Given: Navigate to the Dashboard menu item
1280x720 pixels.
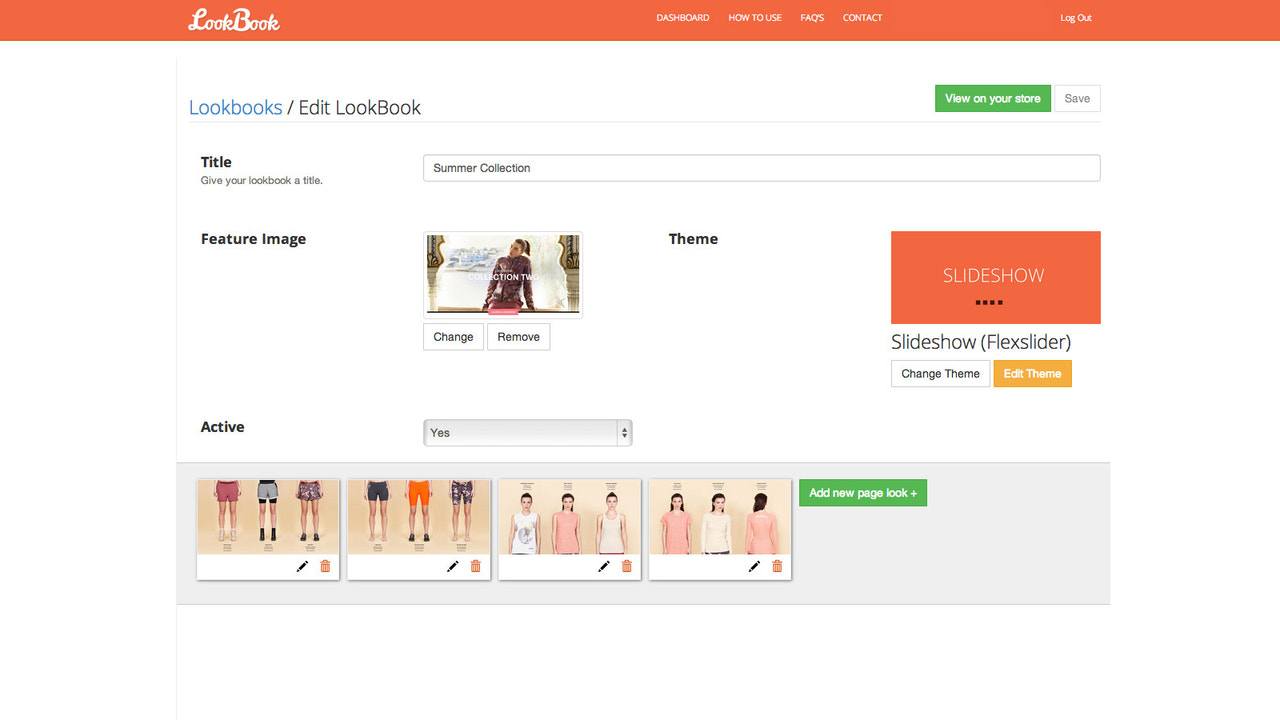Looking at the screenshot, I should click(682, 17).
